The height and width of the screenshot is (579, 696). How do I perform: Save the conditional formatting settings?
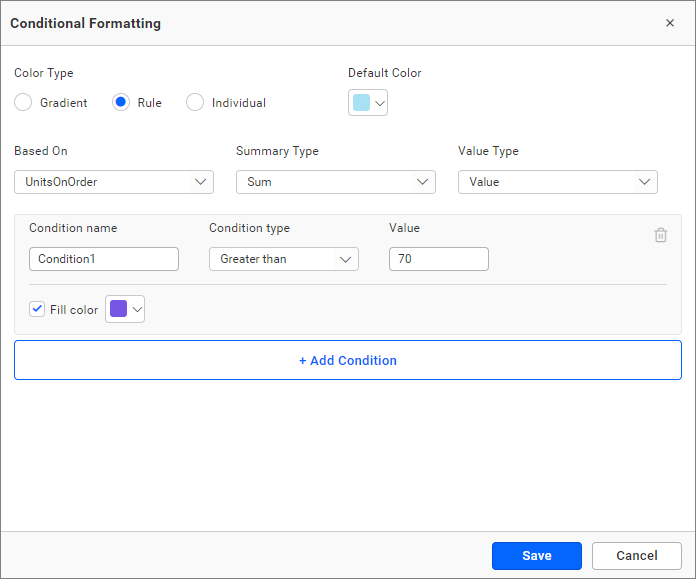pos(536,556)
